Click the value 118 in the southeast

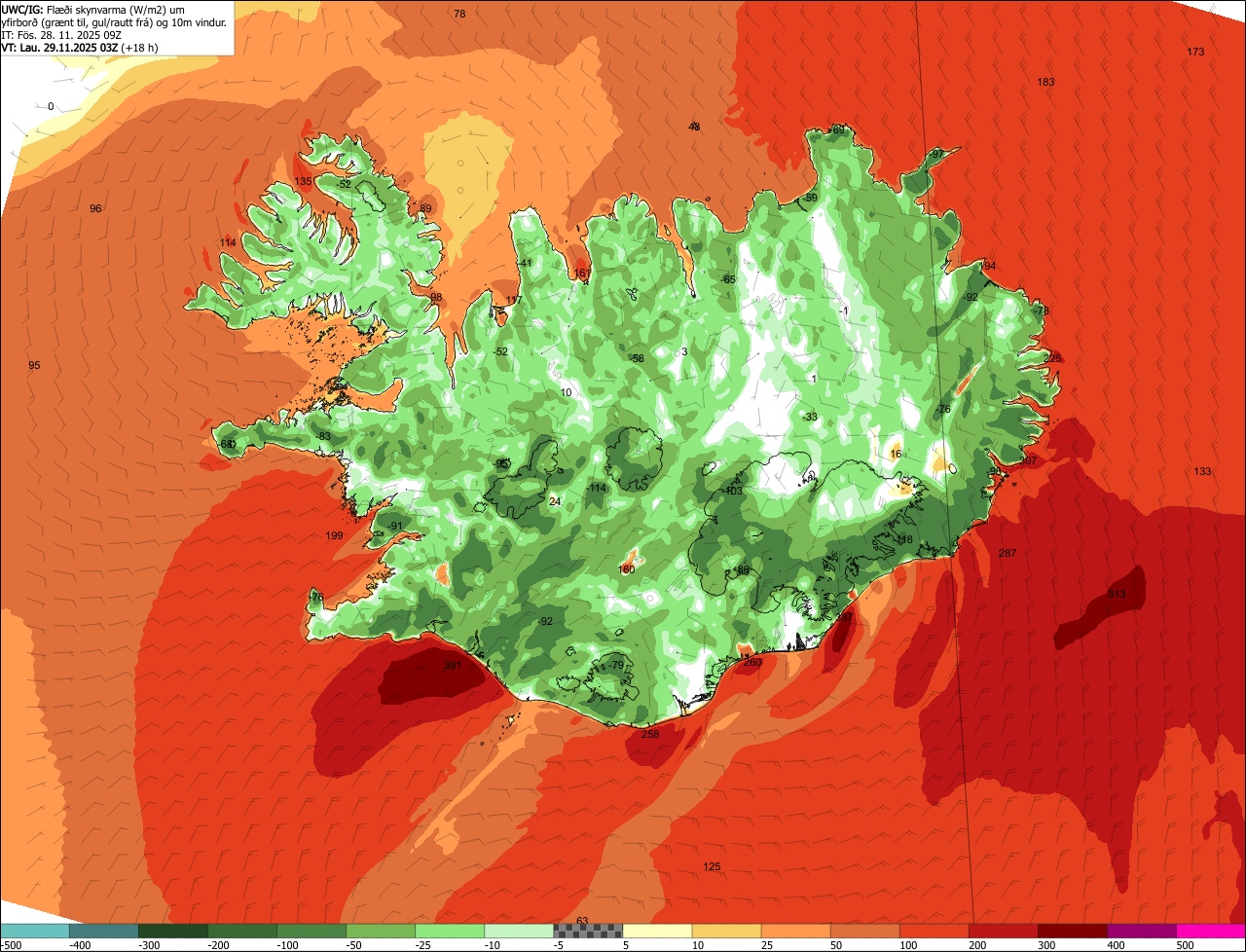[x=904, y=539]
